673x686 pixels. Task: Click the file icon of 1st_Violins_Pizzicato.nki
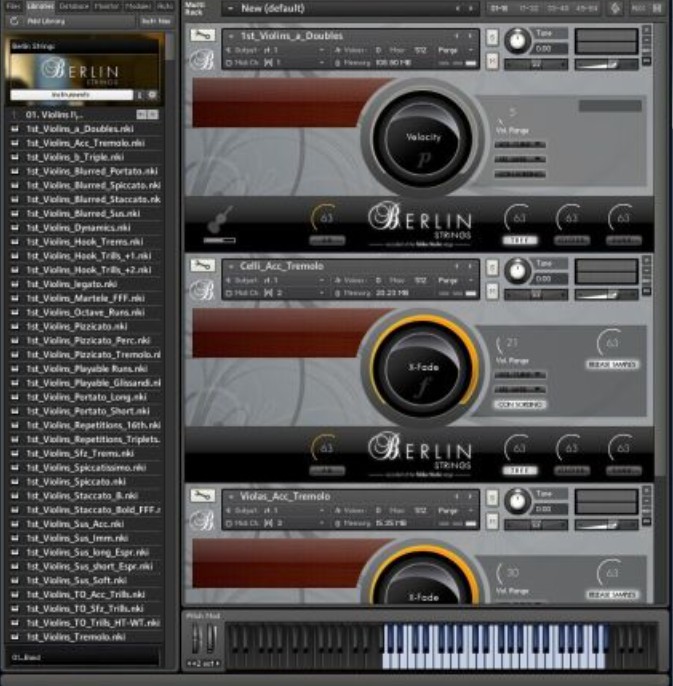15,326
